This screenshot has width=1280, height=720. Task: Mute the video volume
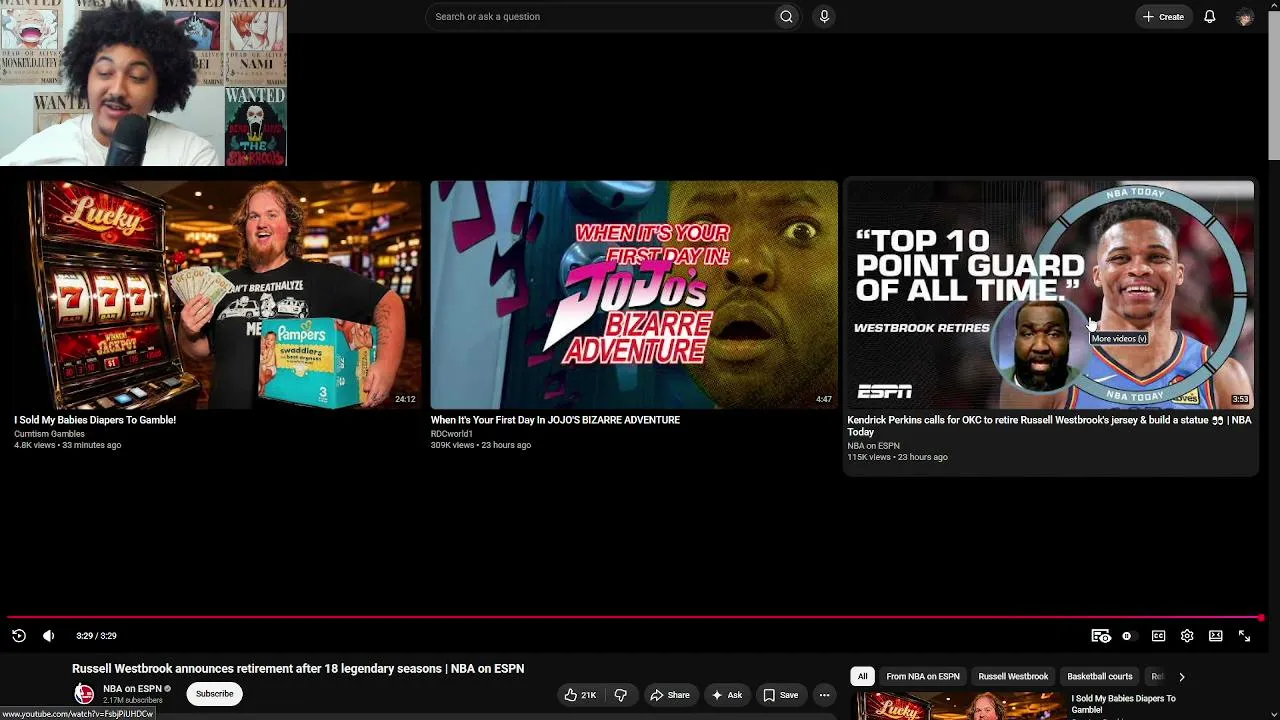pyautogui.click(x=48, y=636)
